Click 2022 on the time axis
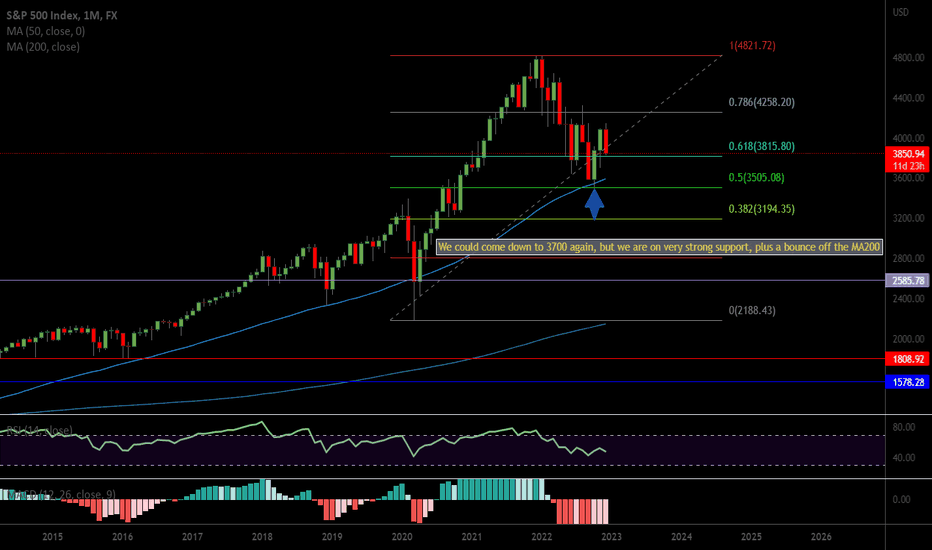Screen dimensions: 932x550 pos(541,537)
